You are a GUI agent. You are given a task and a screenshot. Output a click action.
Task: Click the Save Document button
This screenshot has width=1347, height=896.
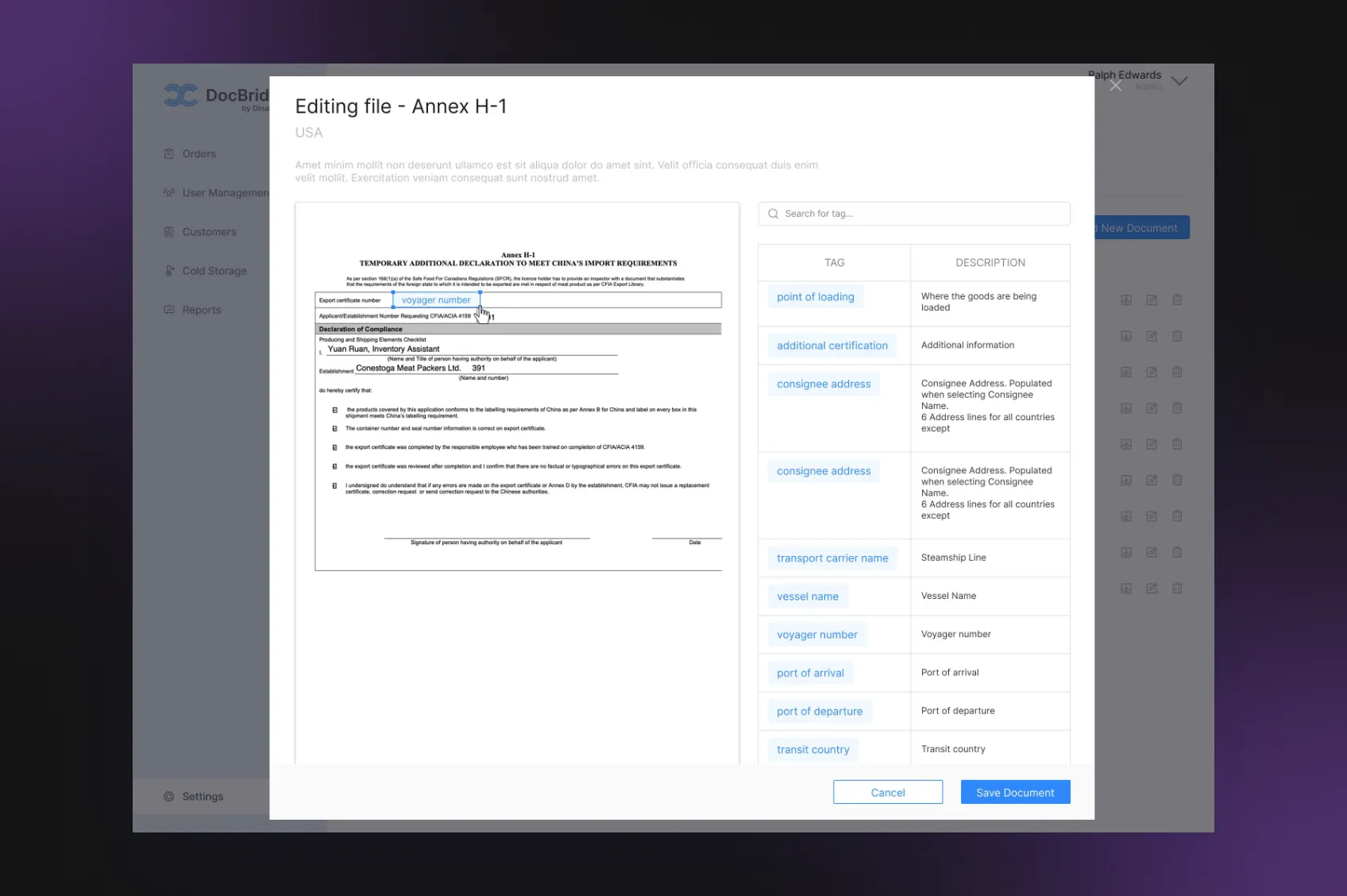pyautogui.click(x=1015, y=793)
